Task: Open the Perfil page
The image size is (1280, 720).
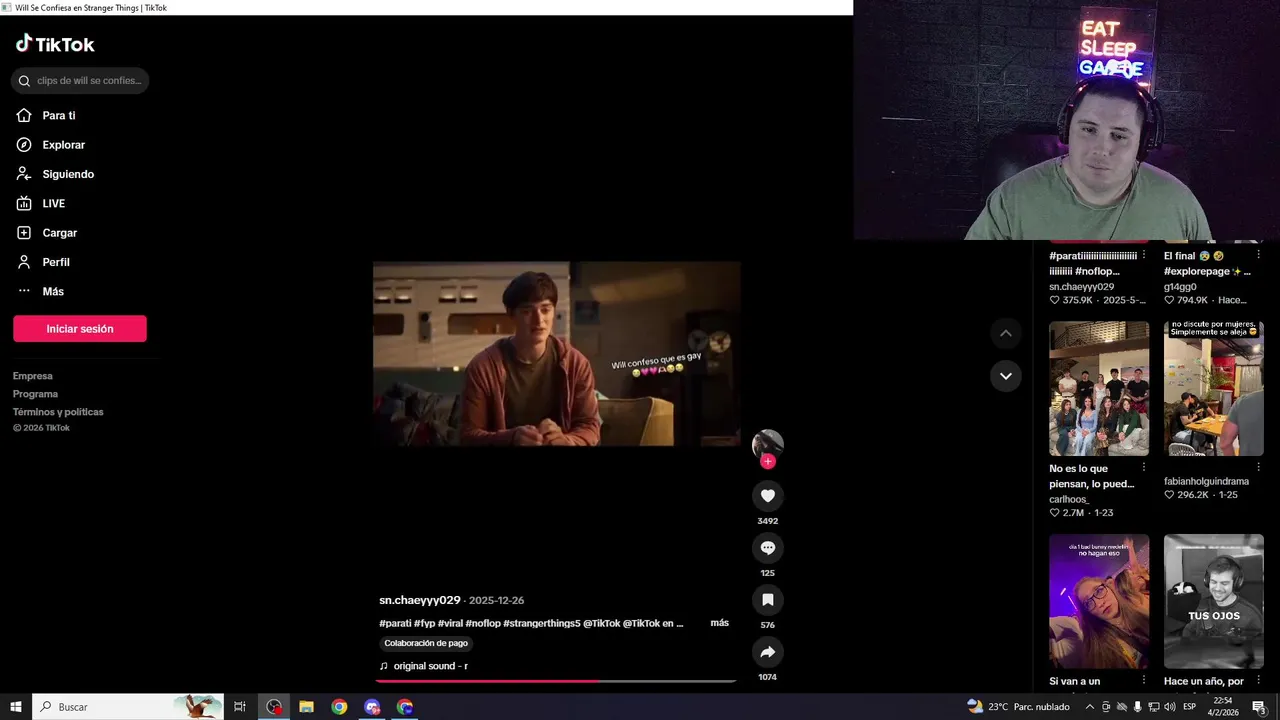Action: tap(43, 262)
